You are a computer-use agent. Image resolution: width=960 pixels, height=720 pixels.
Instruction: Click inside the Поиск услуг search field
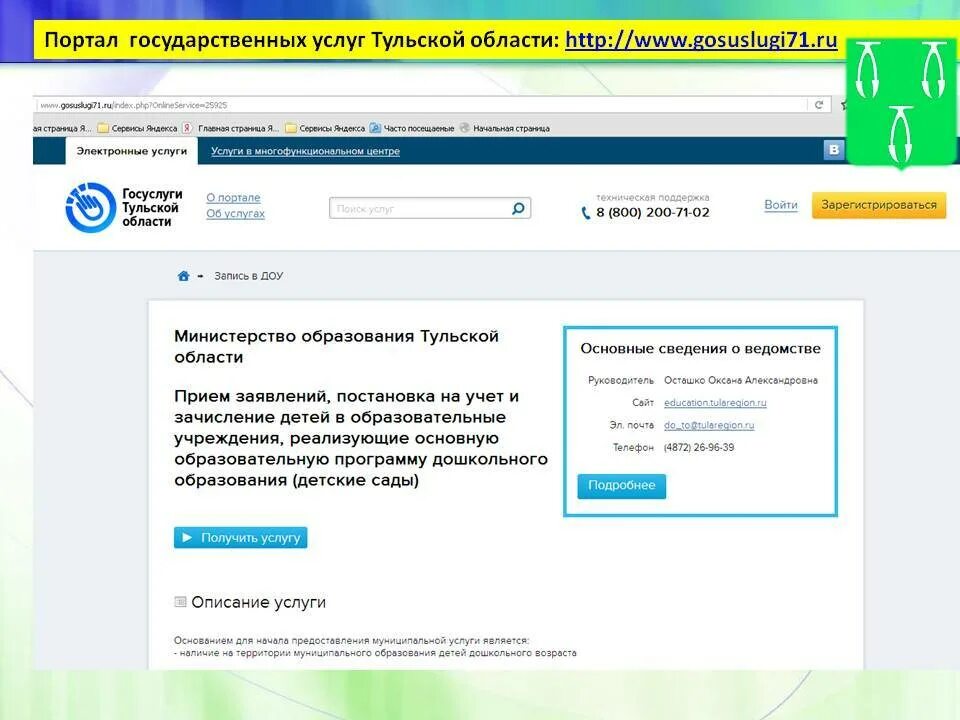point(420,207)
